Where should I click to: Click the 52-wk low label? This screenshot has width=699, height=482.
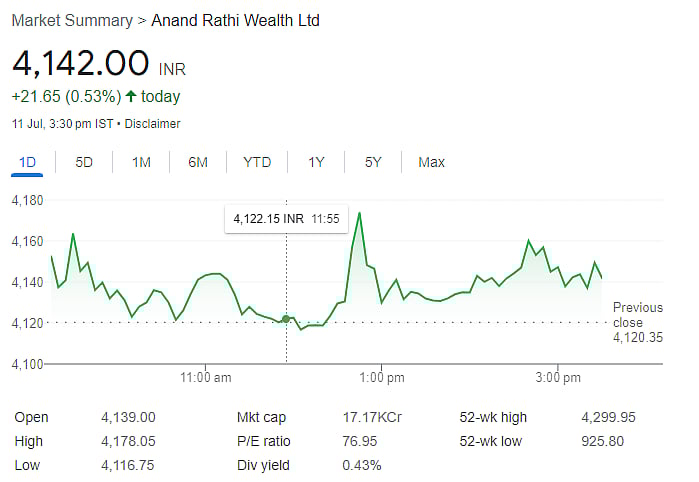490,441
